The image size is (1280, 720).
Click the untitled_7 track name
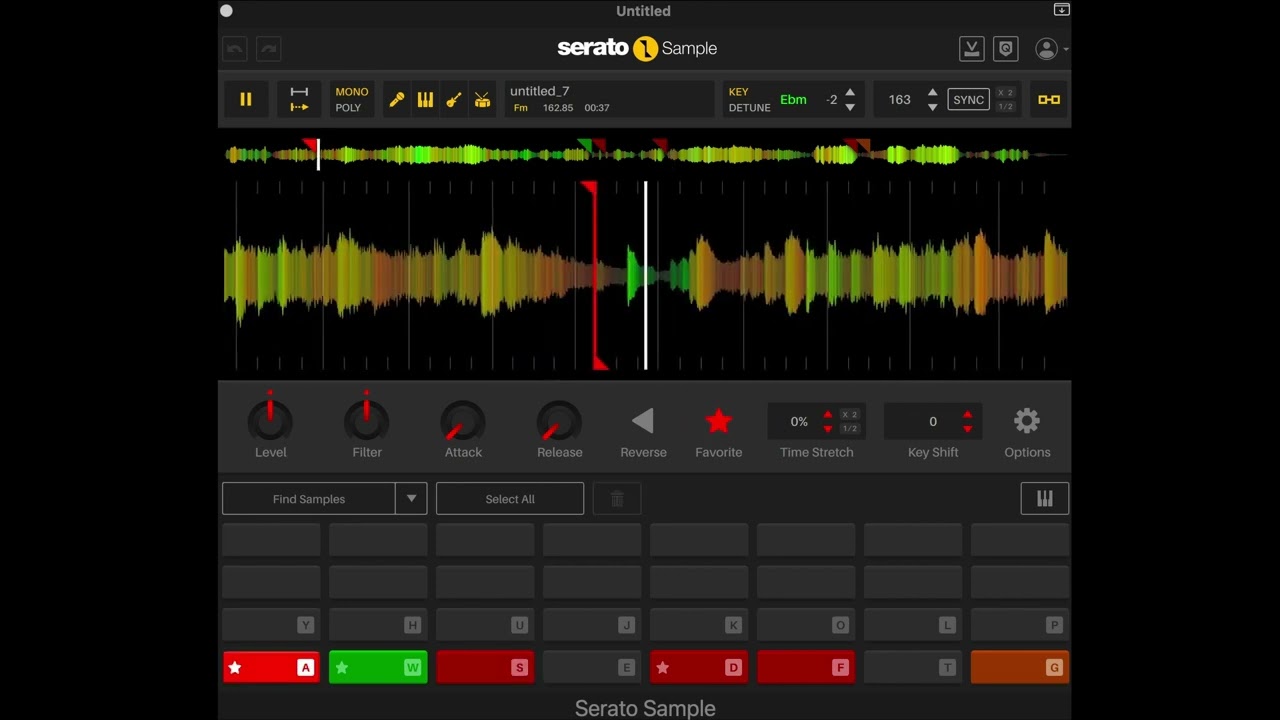pyautogui.click(x=540, y=91)
